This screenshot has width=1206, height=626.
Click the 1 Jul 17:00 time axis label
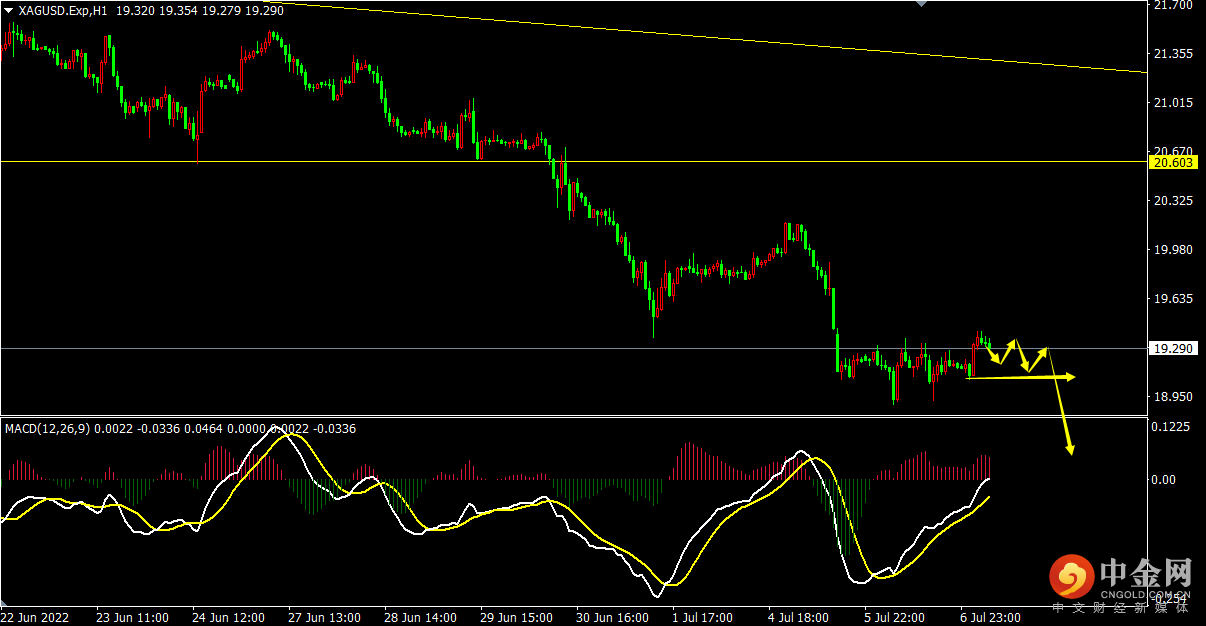tap(703, 617)
